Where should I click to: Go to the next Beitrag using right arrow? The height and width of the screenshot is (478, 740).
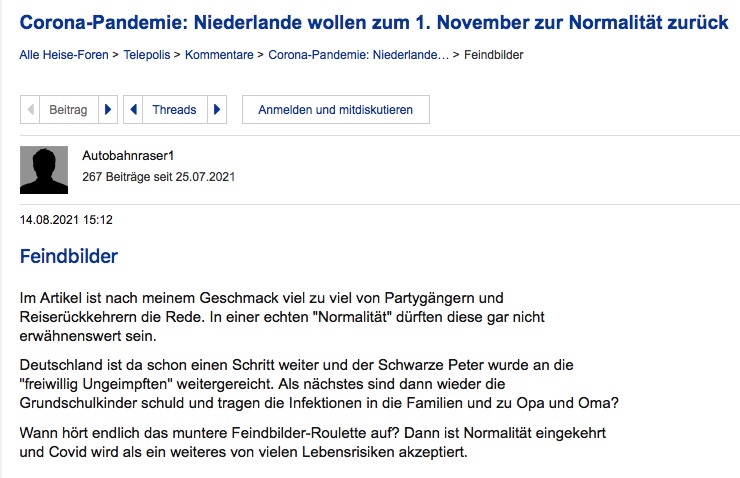pos(109,110)
